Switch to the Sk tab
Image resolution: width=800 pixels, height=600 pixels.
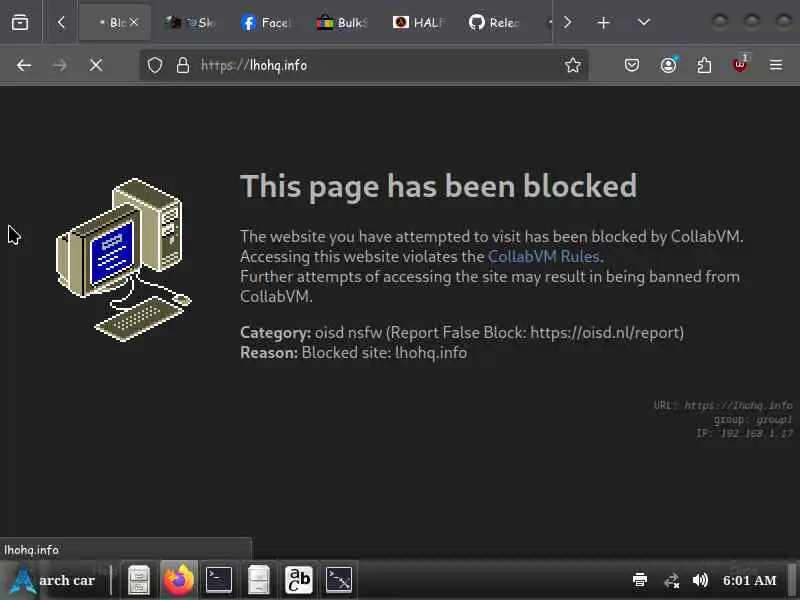pyautogui.click(x=190, y=22)
